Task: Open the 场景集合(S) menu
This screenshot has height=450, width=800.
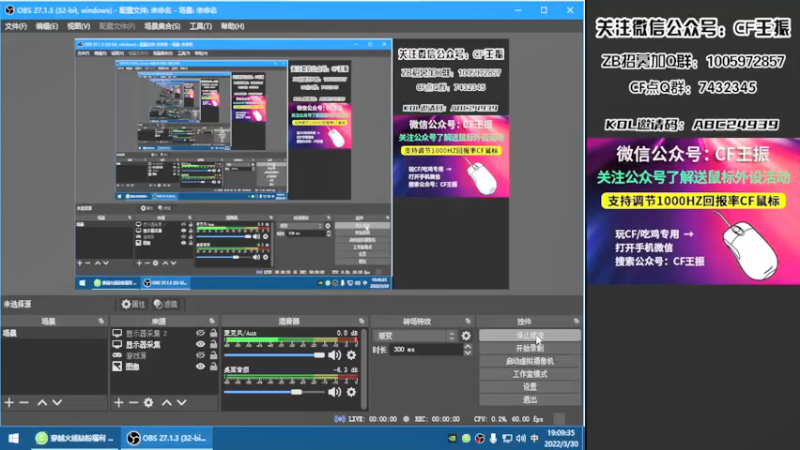Action: tap(162, 26)
